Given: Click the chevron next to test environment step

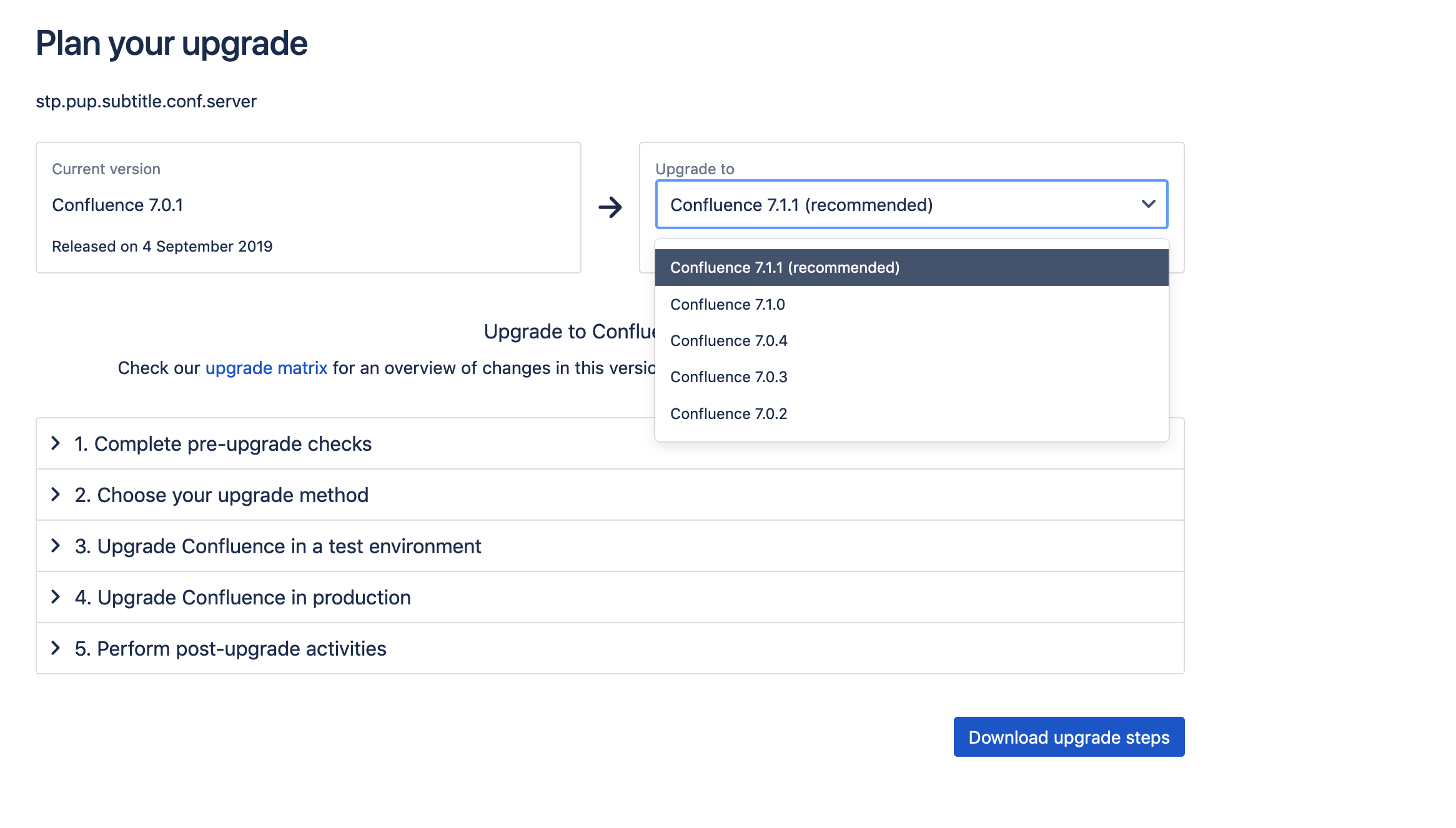Looking at the screenshot, I should coord(56,546).
